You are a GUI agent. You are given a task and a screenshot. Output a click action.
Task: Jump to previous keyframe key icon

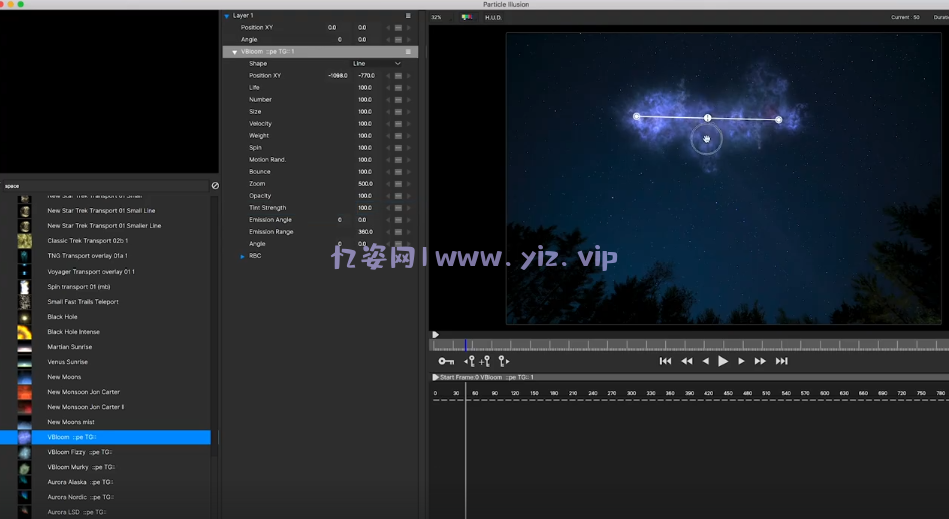[x=469, y=361]
